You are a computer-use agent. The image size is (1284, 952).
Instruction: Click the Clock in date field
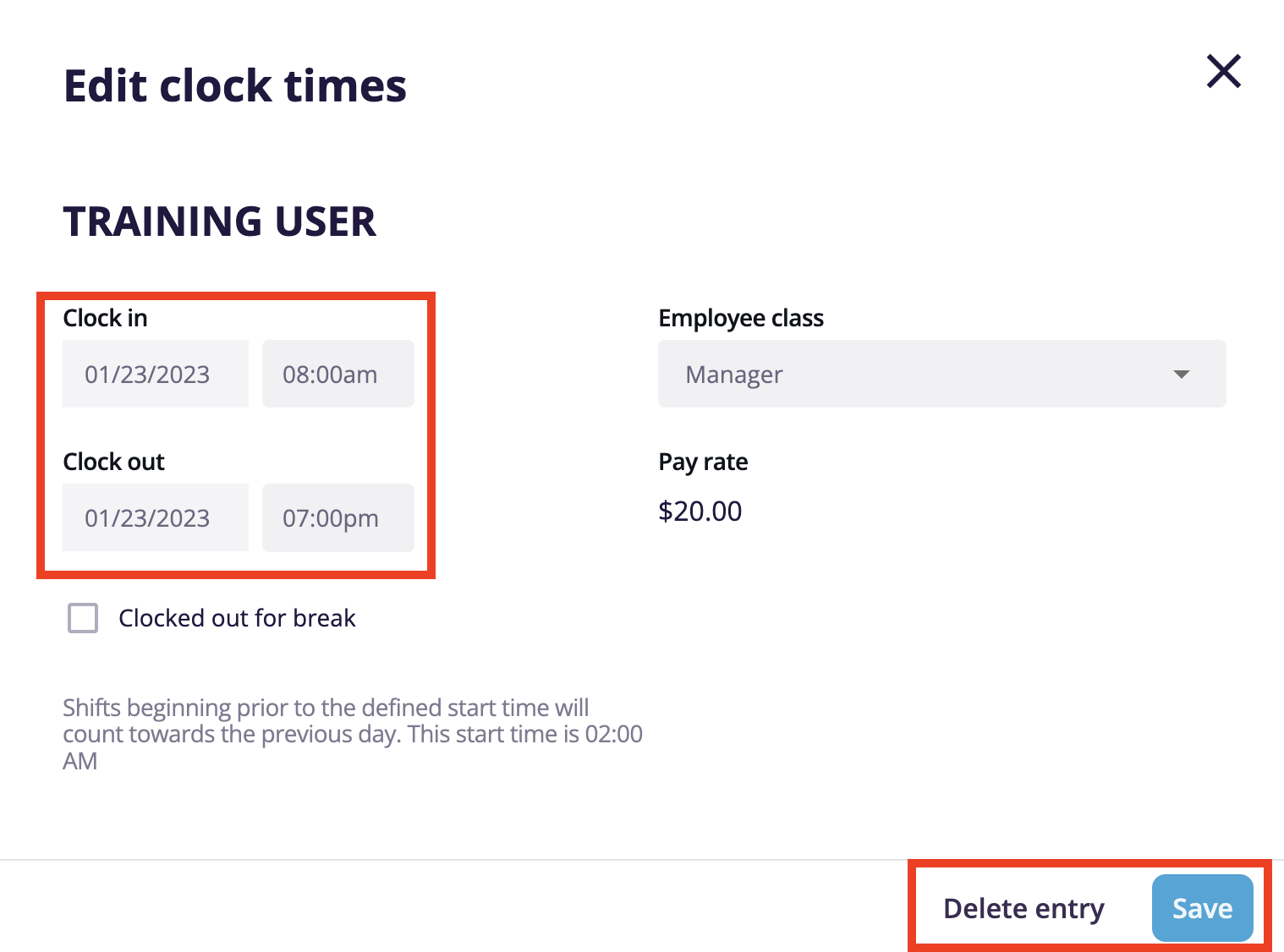155,374
